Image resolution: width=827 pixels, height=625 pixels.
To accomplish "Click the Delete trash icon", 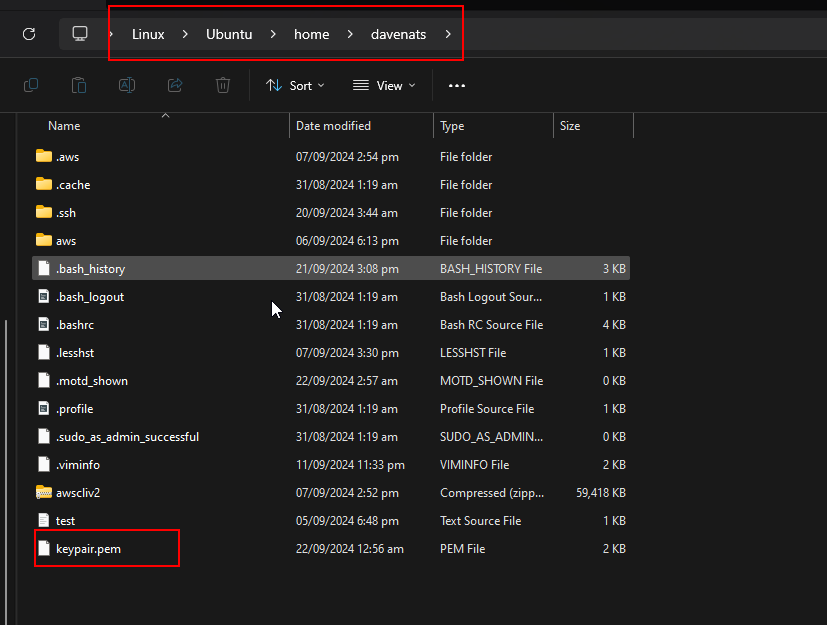I will click(x=223, y=86).
